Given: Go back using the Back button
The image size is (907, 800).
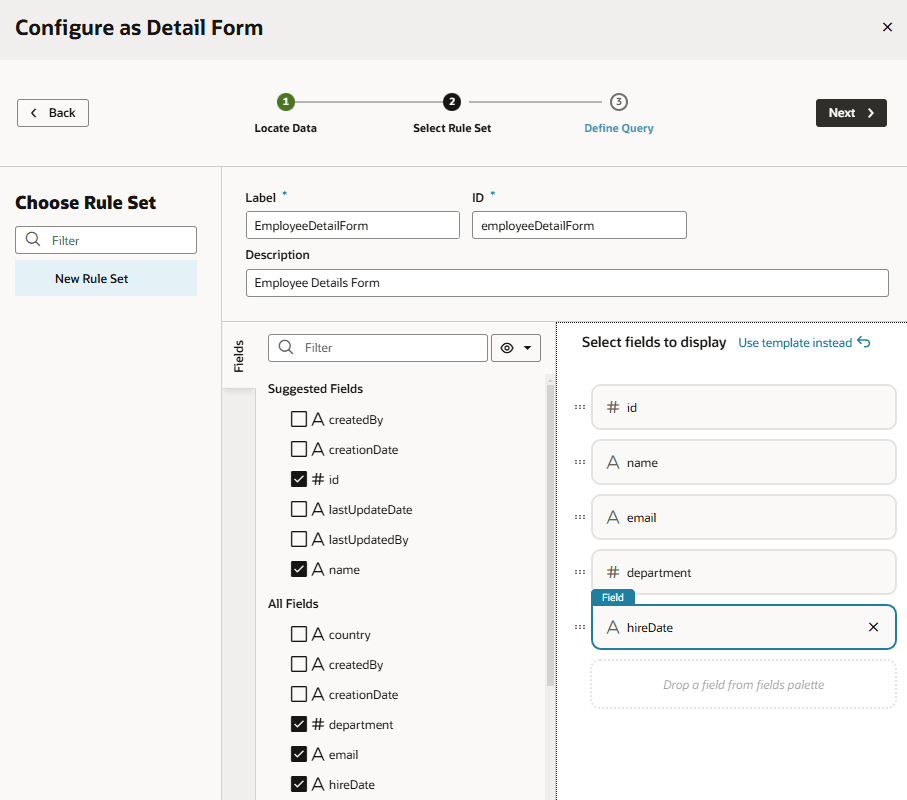Looking at the screenshot, I should click(x=53, y=113).
